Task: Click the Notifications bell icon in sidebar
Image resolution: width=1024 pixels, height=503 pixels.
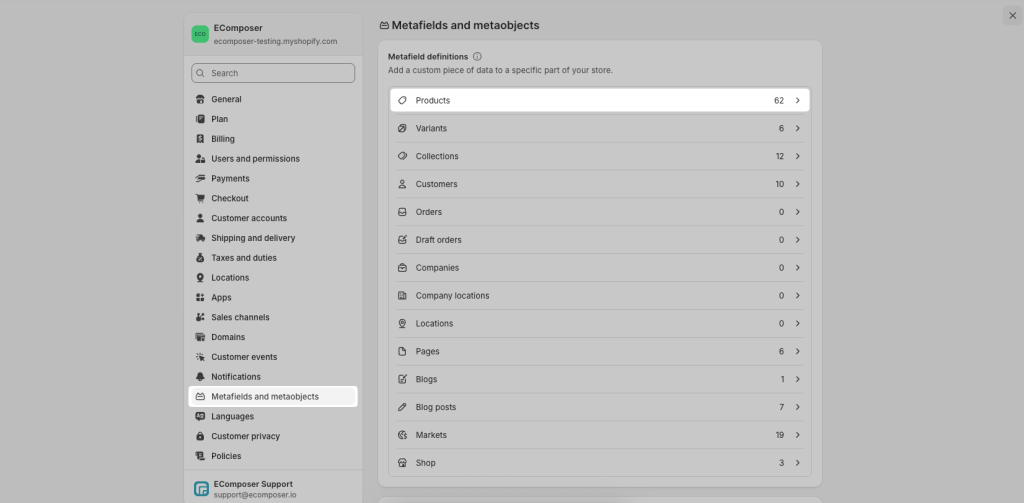Action: tap(201, 377)
